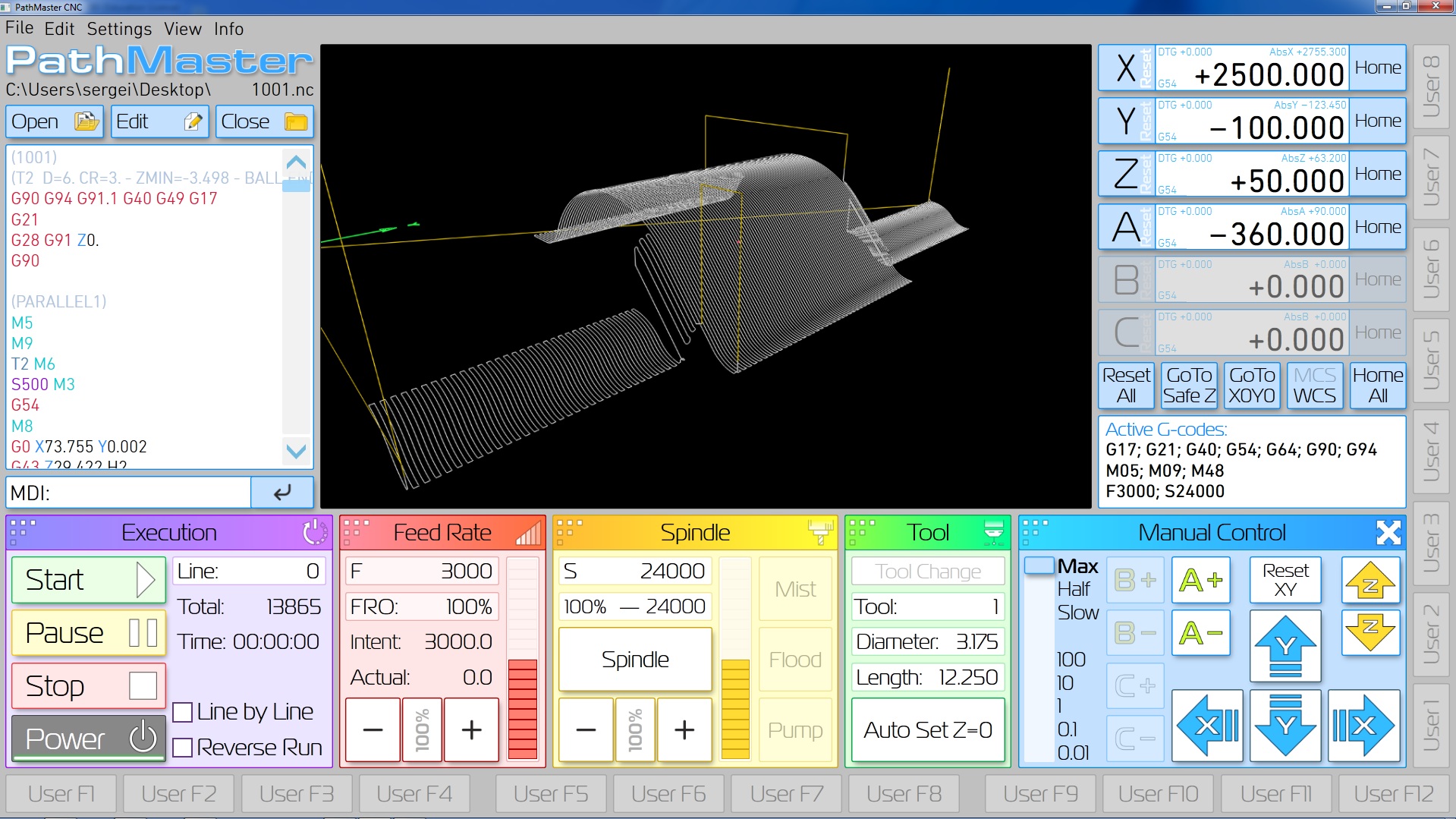Close the Manual Control panel
The image size is (1456, 819).
point(1388,533)
